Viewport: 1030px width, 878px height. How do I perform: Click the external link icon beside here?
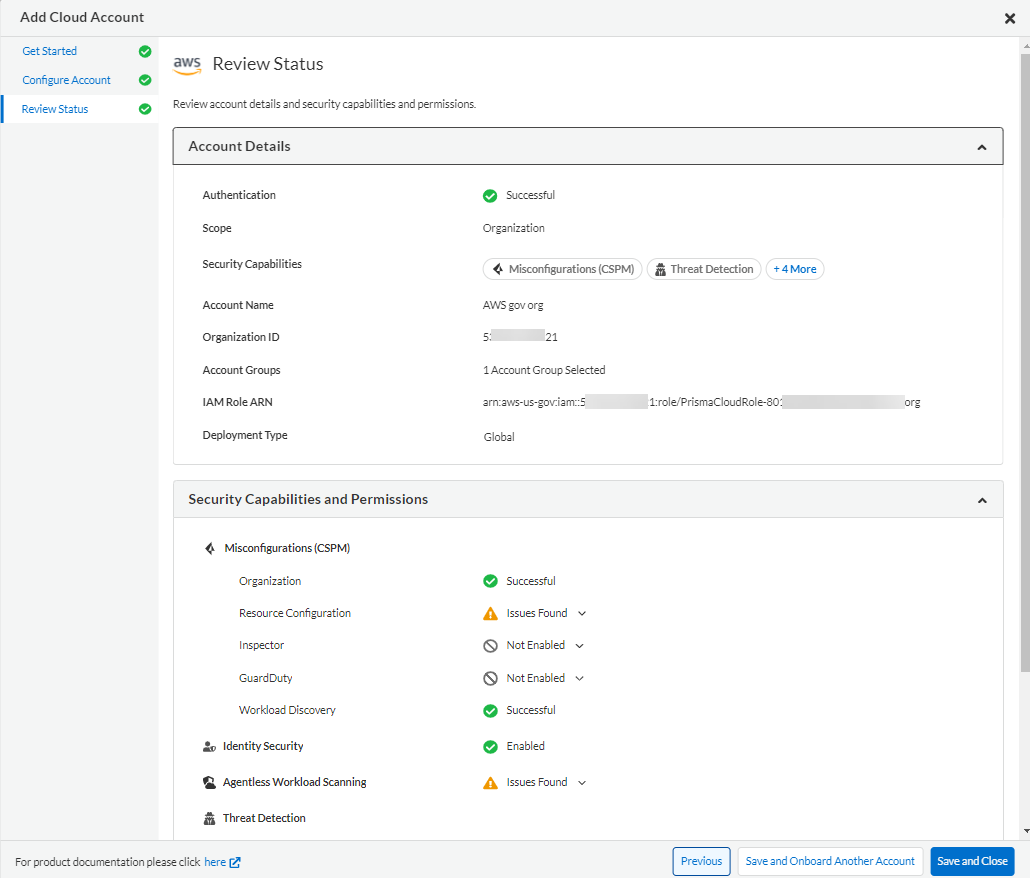235,862
